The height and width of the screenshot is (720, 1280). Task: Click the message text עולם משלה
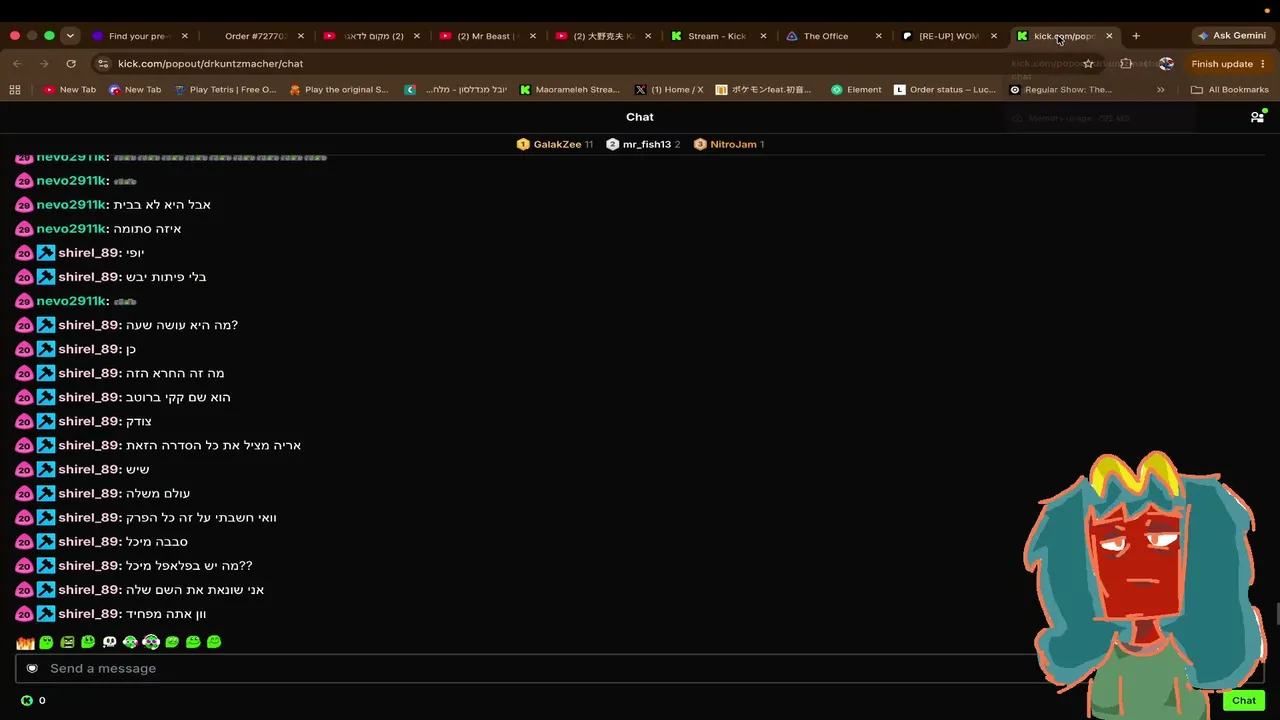click(158, 493)
